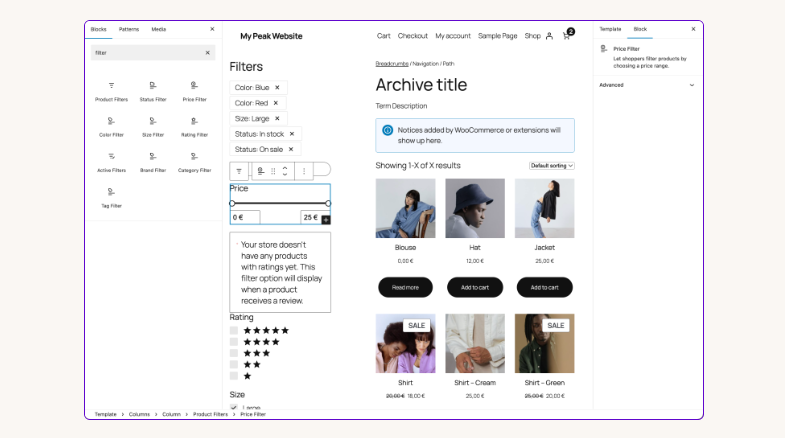The height and width of the screenshot is (438, 785).
Task: Click Read more under Blouse
Action: (x=405, y=287)
